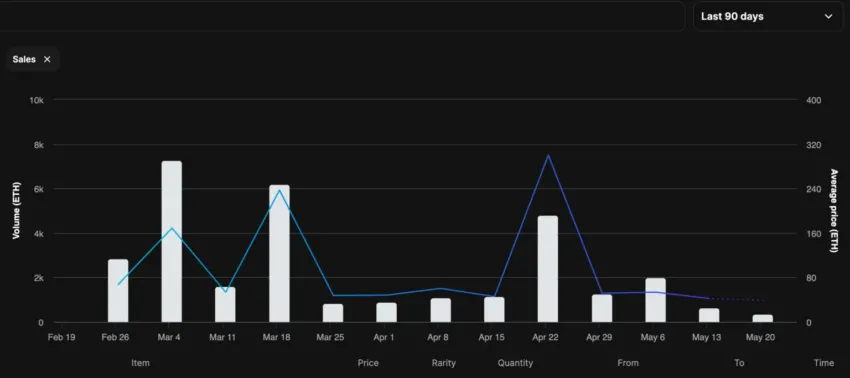Click the From column header
The height and width of the screenshot is (378, 850).
point(628,363)
